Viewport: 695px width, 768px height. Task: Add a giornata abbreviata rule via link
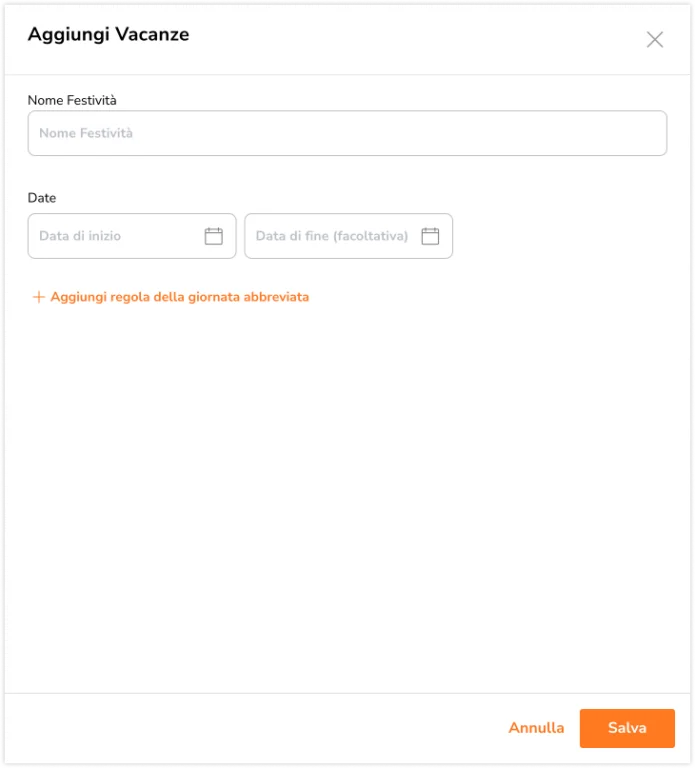tap(170, 297)
